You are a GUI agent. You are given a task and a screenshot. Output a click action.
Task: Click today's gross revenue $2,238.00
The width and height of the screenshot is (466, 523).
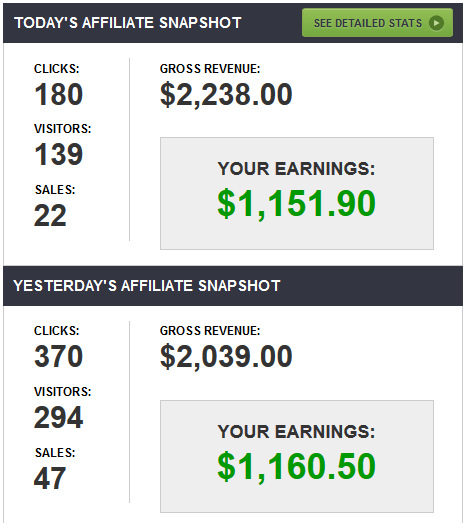point(226,95)
